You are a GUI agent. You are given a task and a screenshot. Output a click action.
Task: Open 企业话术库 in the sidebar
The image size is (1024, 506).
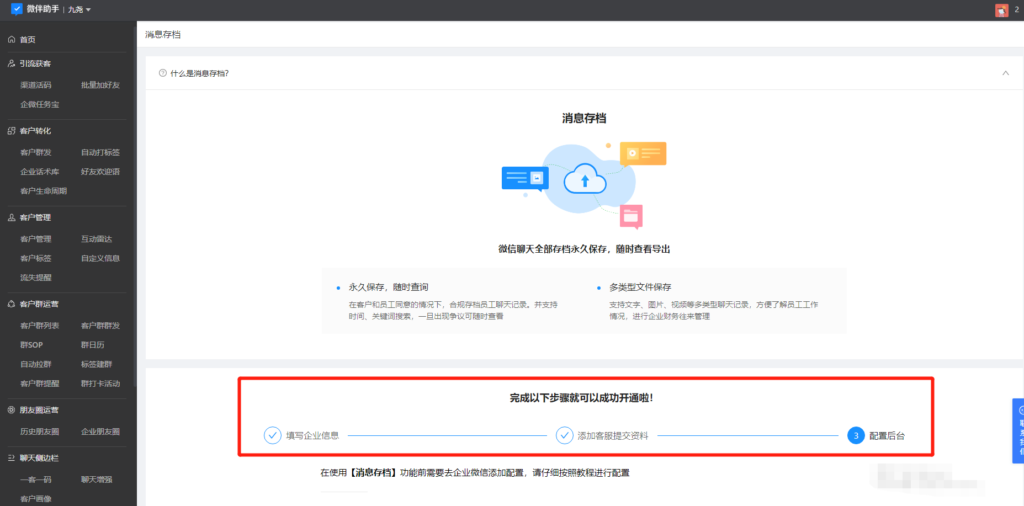pyautogui.click(x=40, y=172)
